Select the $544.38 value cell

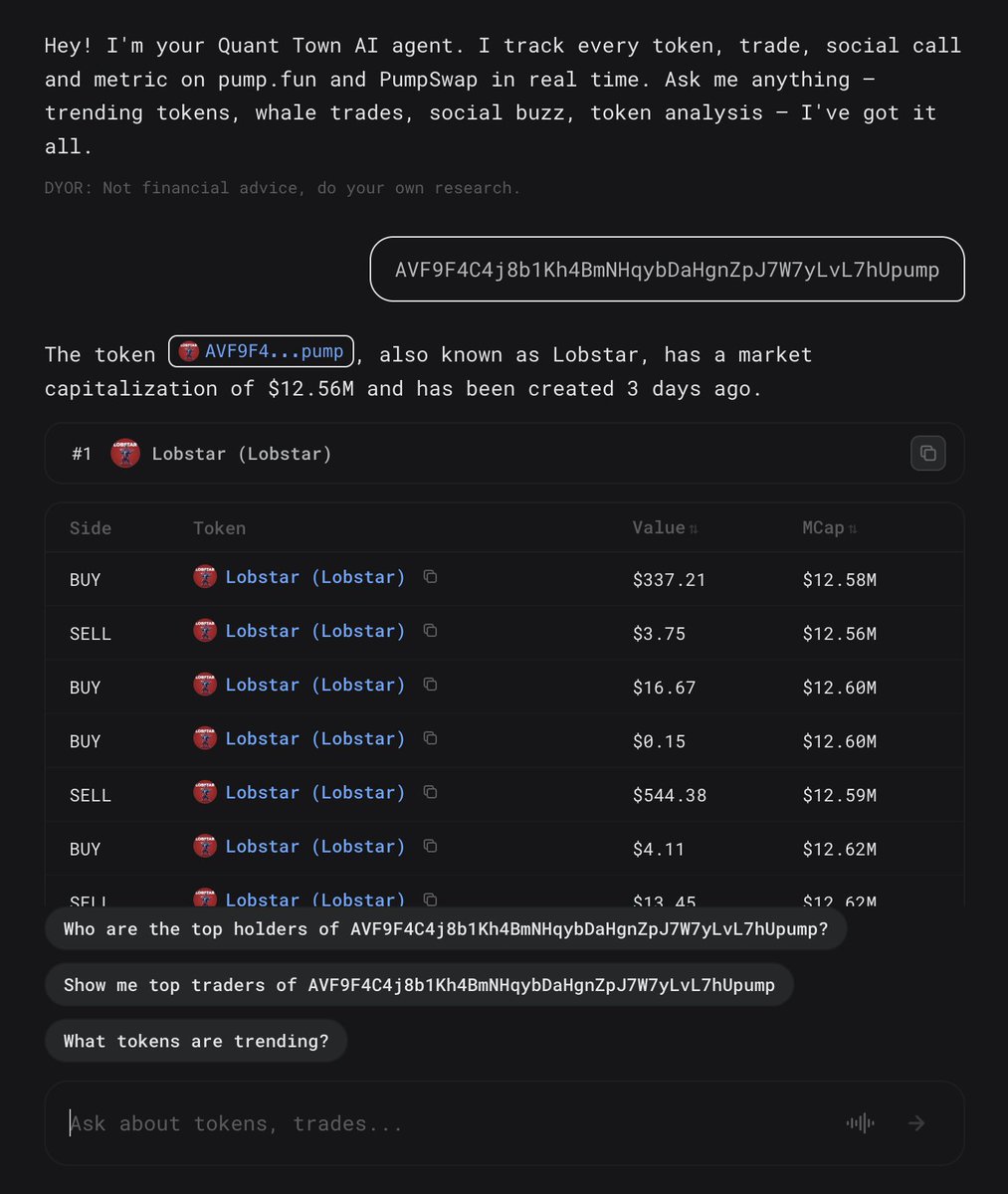click(x=670, y=794)
